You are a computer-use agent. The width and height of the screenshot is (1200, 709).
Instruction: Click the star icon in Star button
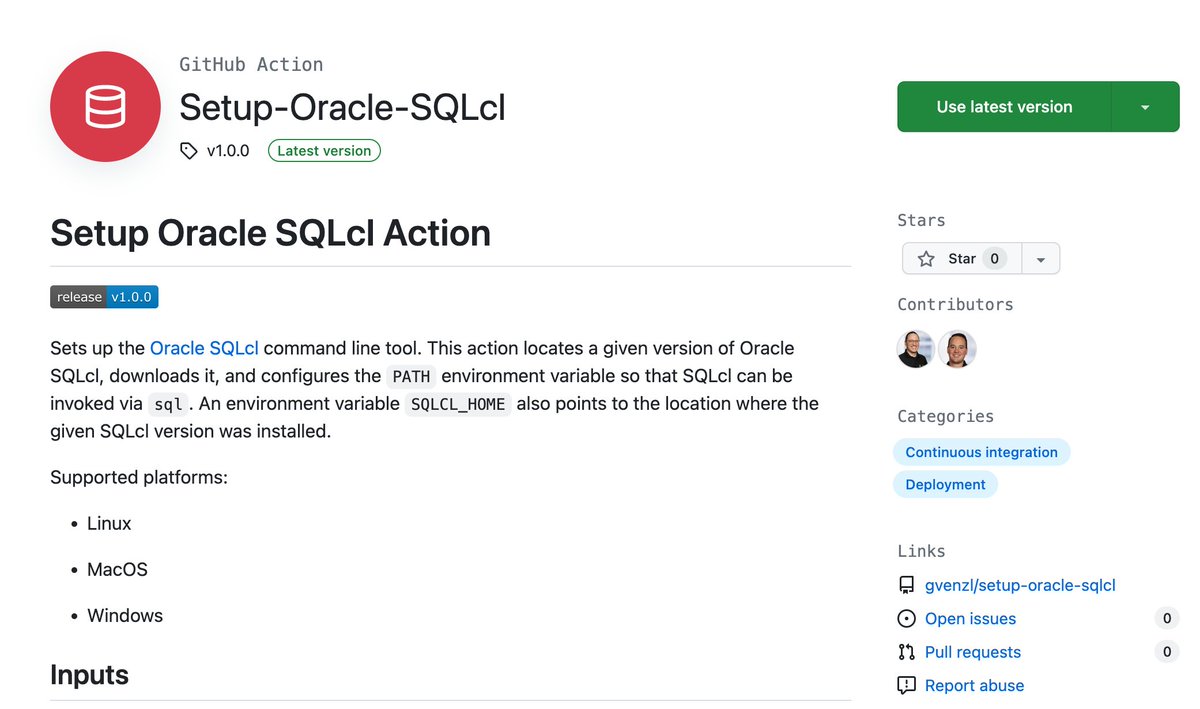point(926,259)
